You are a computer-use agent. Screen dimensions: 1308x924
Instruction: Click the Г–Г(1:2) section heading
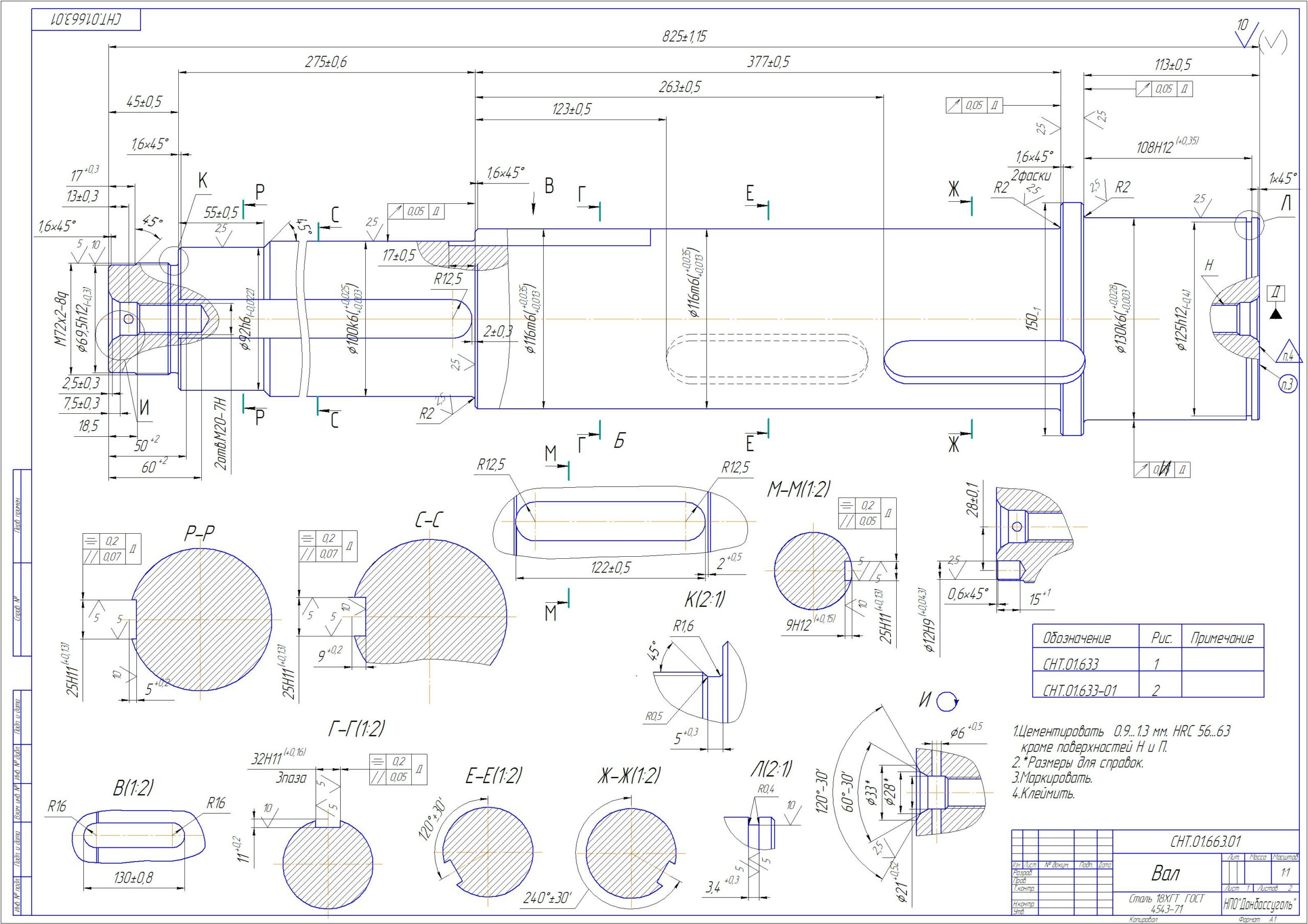(x=357, y=728)
